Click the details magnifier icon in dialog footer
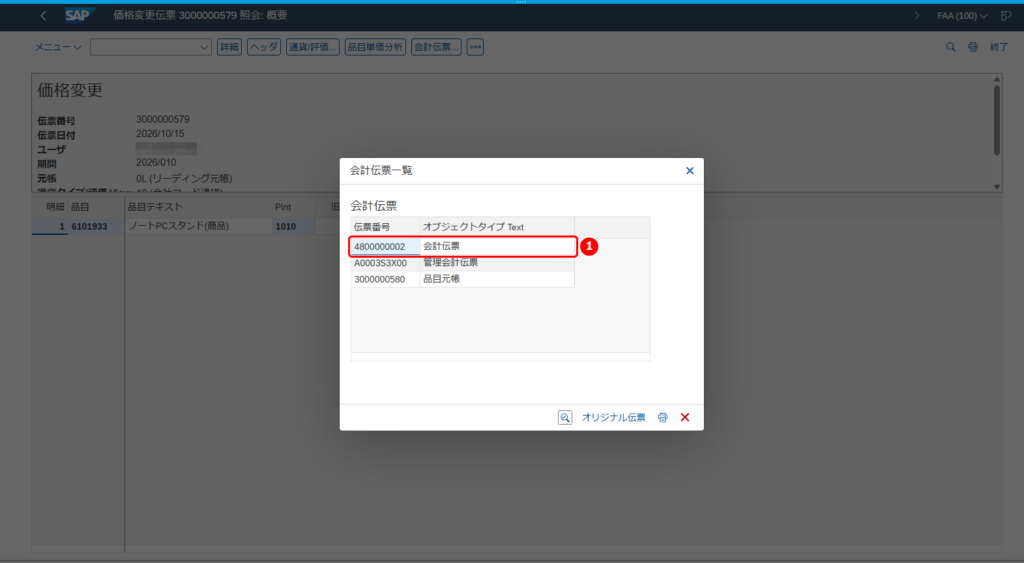1024x563 pixels. tap(565, 417)
